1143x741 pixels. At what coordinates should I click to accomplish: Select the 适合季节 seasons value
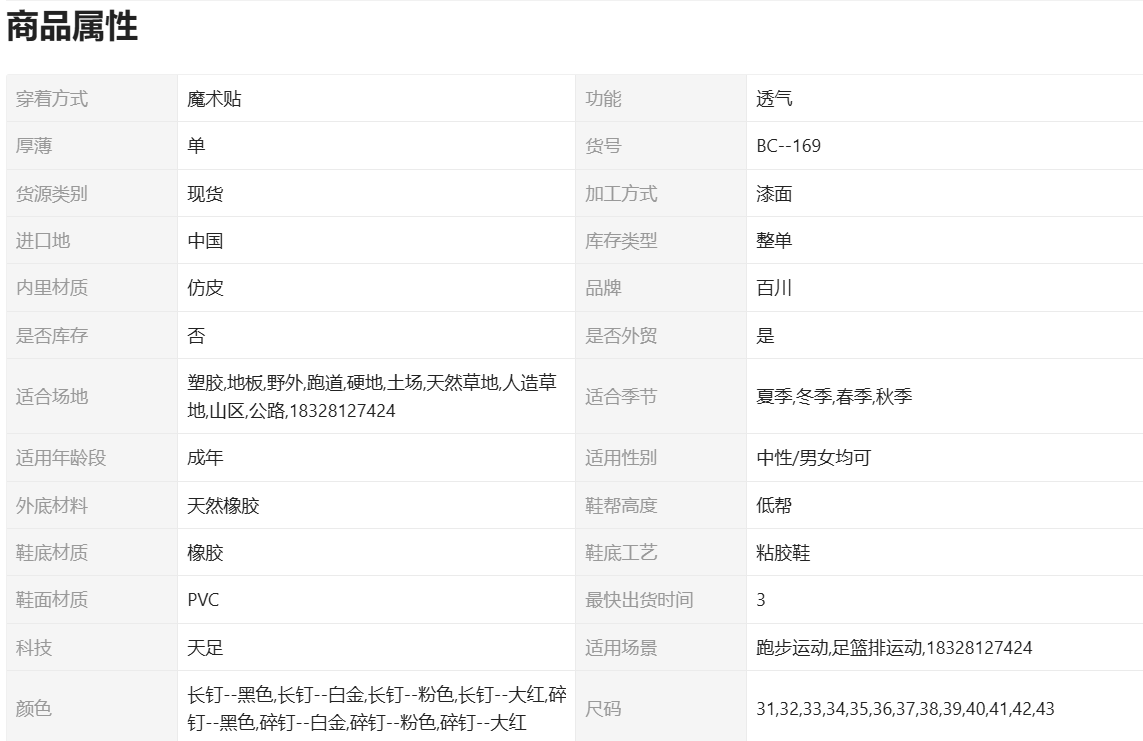(834, 397)
